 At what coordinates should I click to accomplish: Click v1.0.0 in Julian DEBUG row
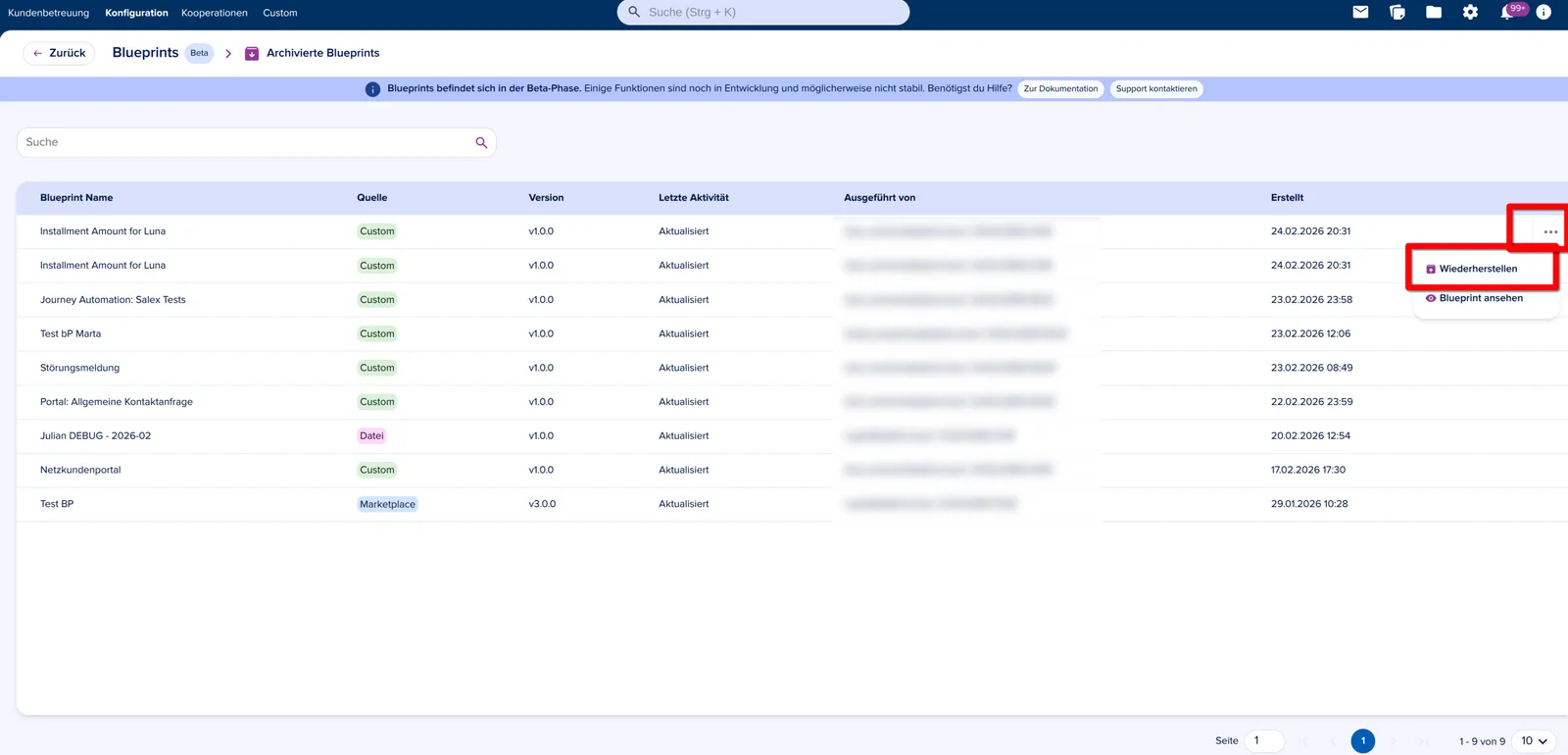pos(541,436)
